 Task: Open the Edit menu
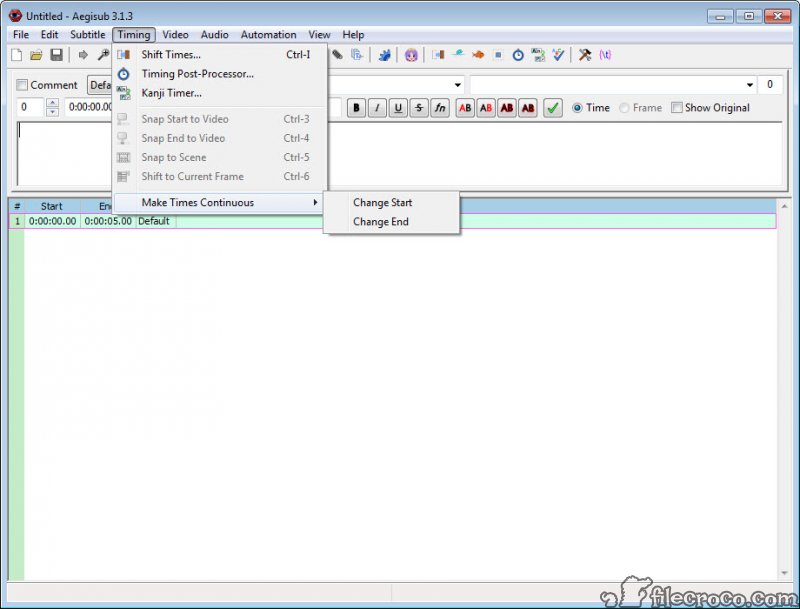point(49,35)
